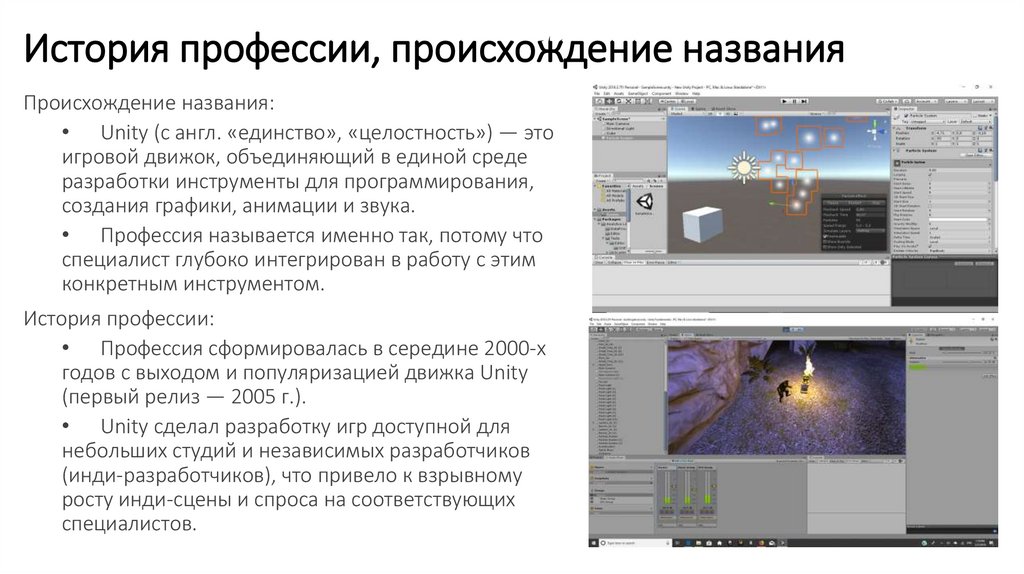This screenshot has width=1024, height=574.
Task: Toggle Play On Awake checkbox in Inspector
Action: click(x=930, y=246)
